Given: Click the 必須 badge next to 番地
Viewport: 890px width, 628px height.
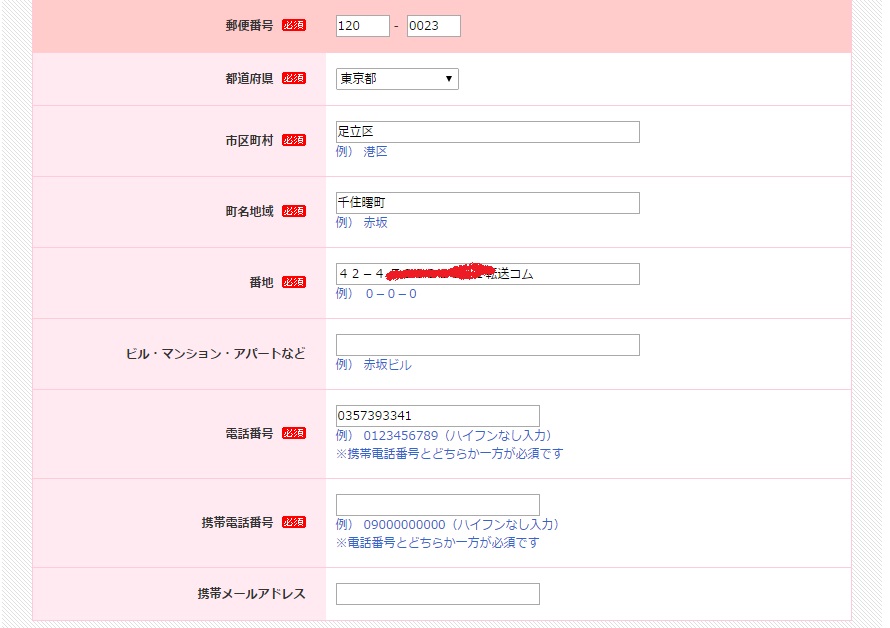Looking at the screenshot, I should click(294, 282).
